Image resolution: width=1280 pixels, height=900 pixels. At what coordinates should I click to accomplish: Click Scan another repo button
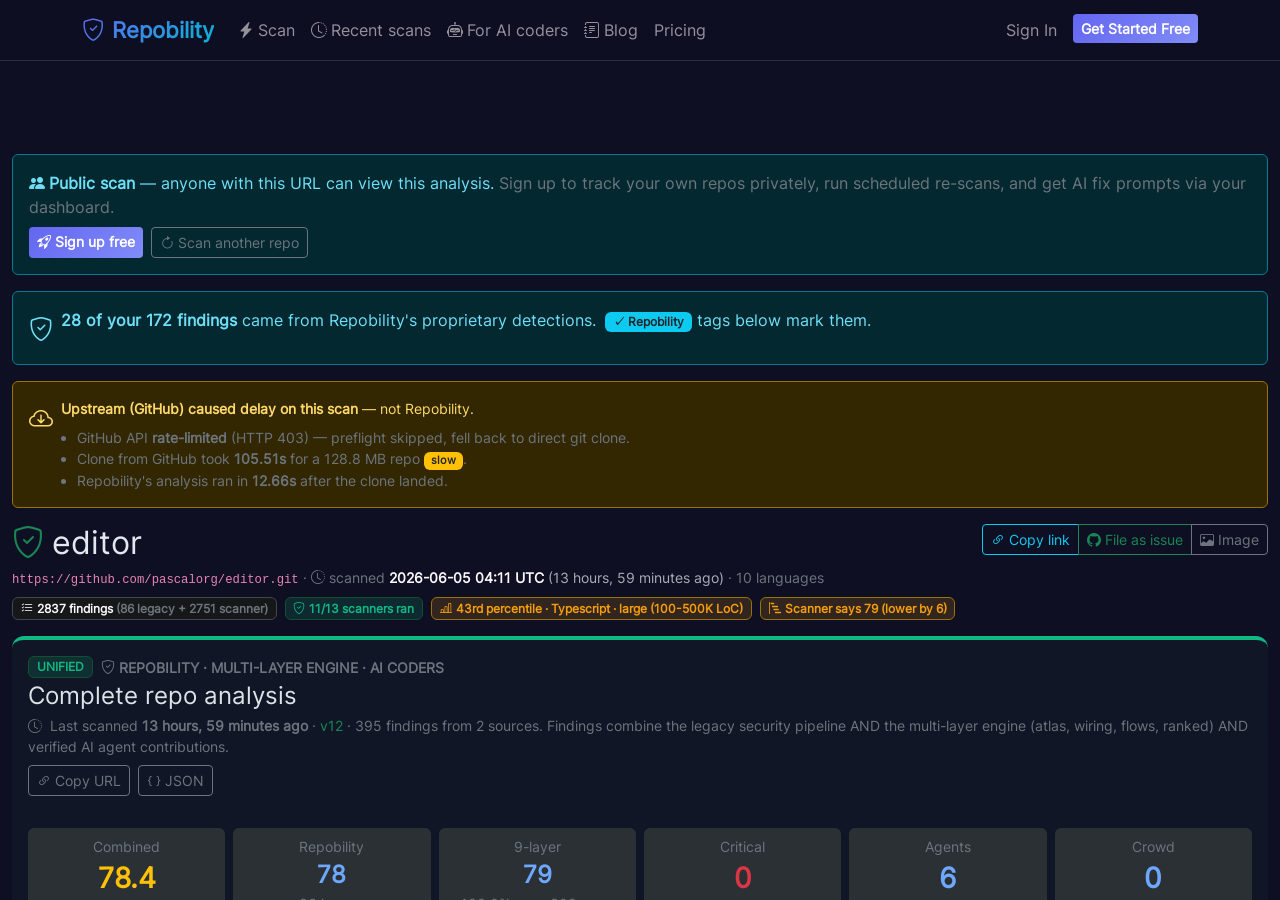tap(229, 242)
